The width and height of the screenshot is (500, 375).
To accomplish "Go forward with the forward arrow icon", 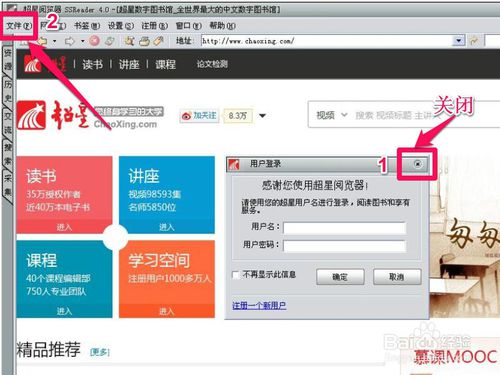I will 70,41.
